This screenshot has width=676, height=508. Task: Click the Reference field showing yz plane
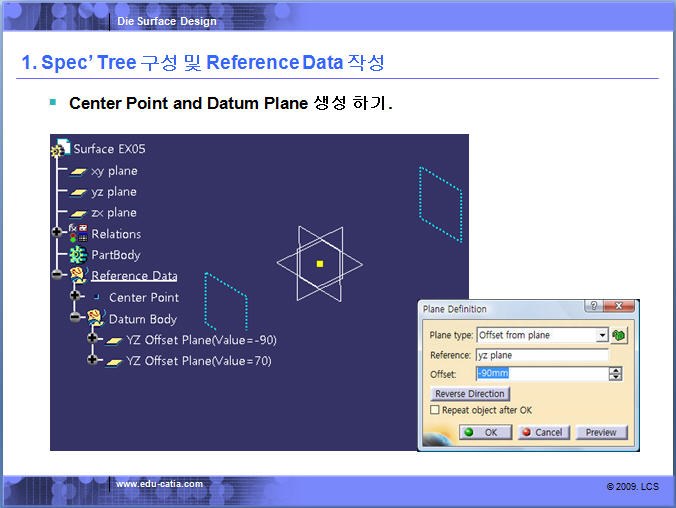pos(542,355)
